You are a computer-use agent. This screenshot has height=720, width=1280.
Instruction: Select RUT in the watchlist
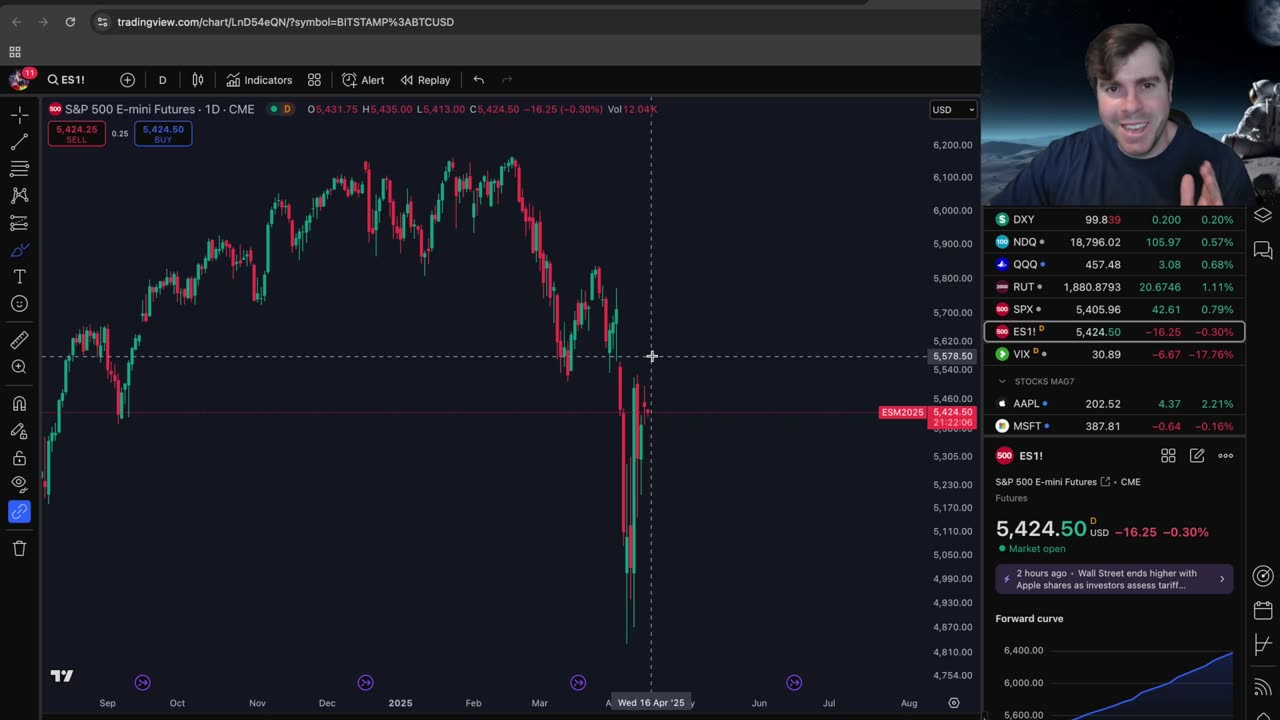[1114, 287]
